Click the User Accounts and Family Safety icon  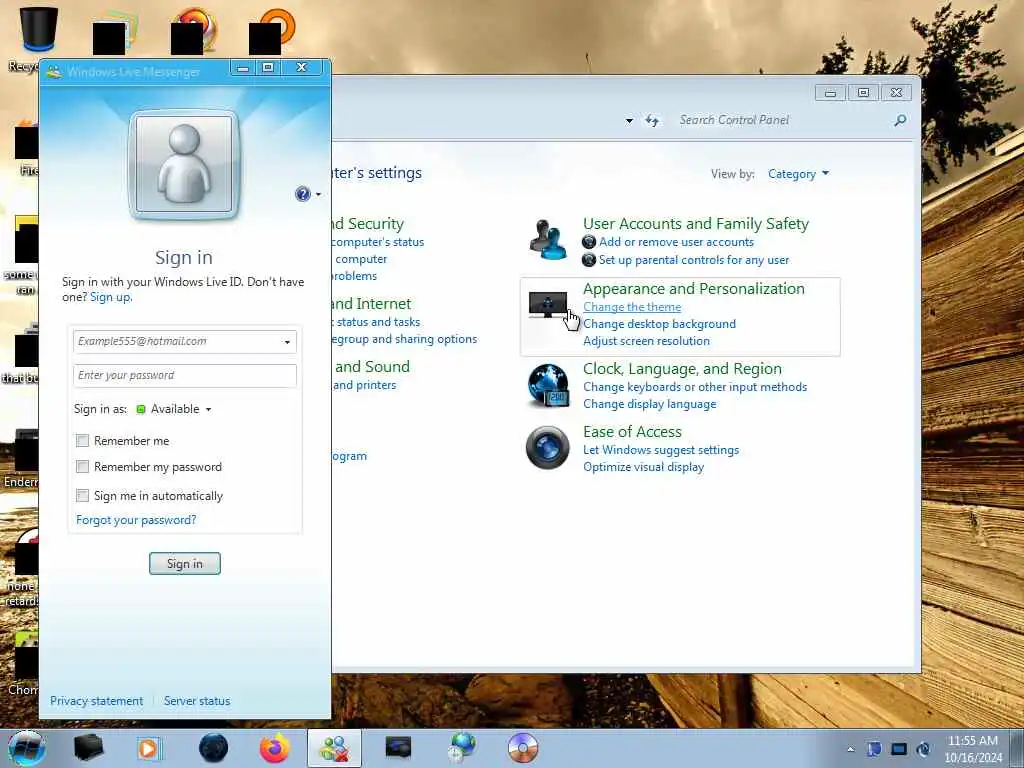(547, 240)
